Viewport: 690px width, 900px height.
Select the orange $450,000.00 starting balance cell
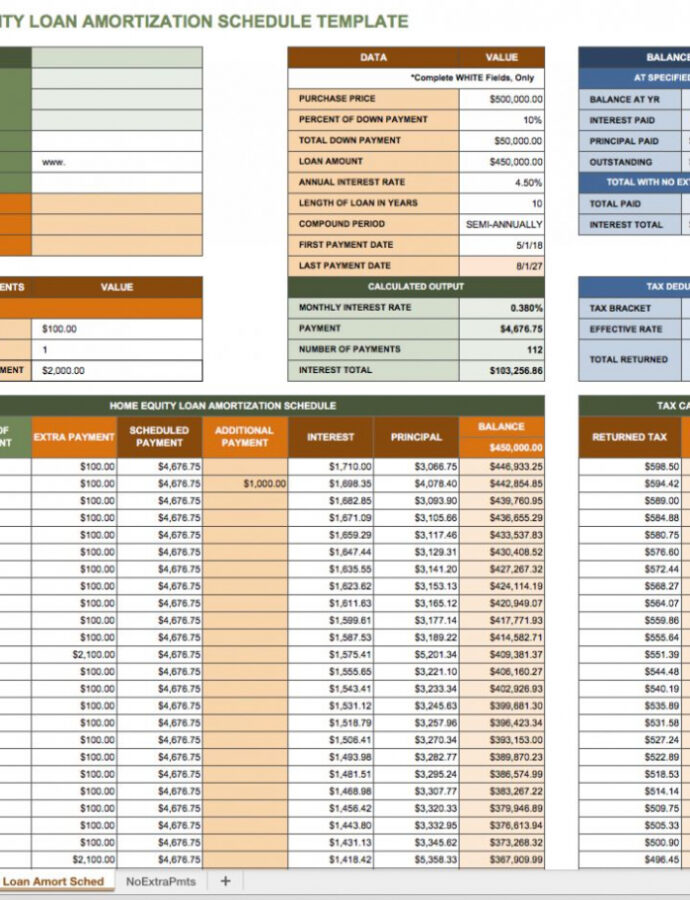502,448
